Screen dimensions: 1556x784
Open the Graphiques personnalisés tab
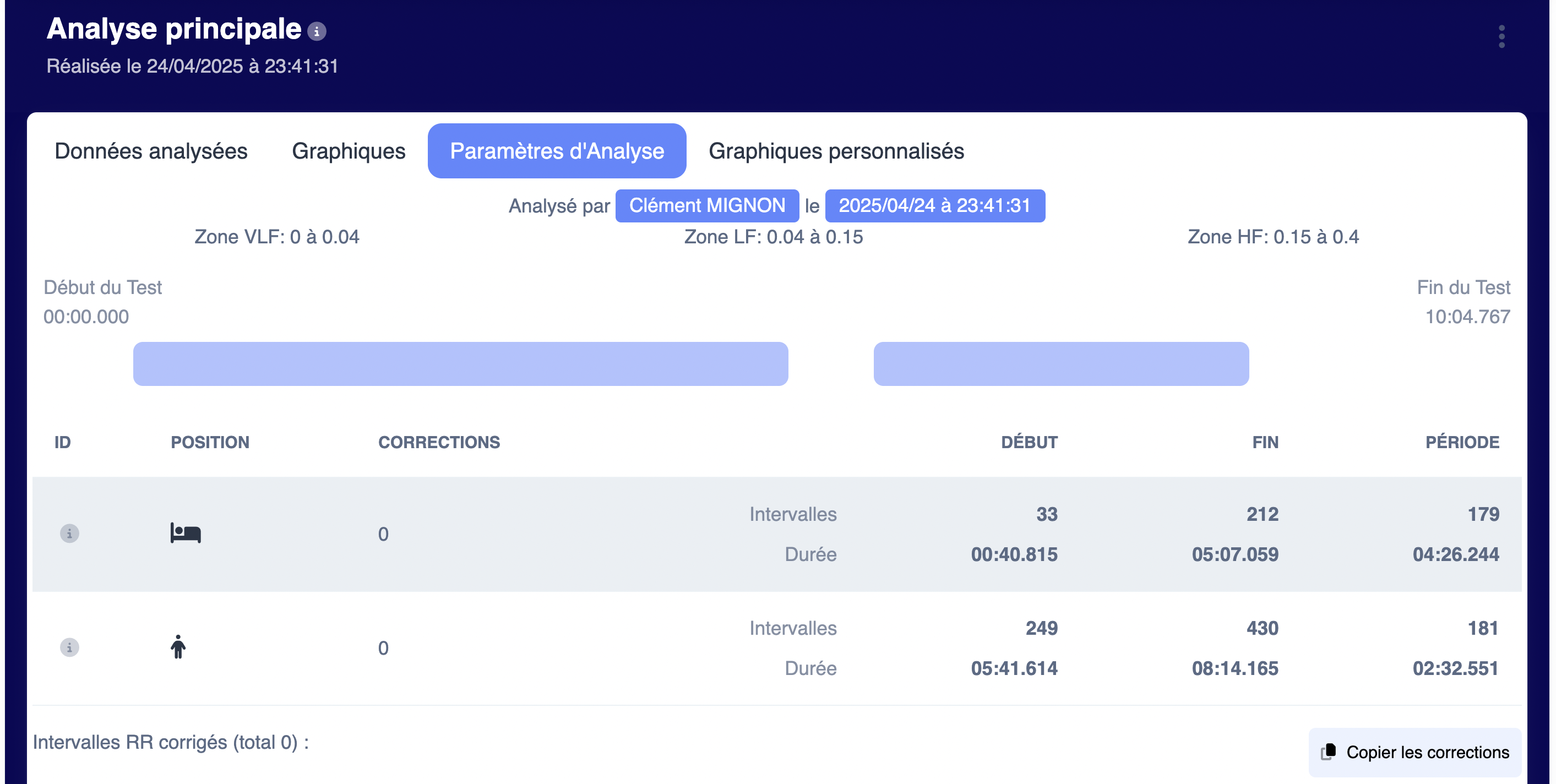(836, 151)
